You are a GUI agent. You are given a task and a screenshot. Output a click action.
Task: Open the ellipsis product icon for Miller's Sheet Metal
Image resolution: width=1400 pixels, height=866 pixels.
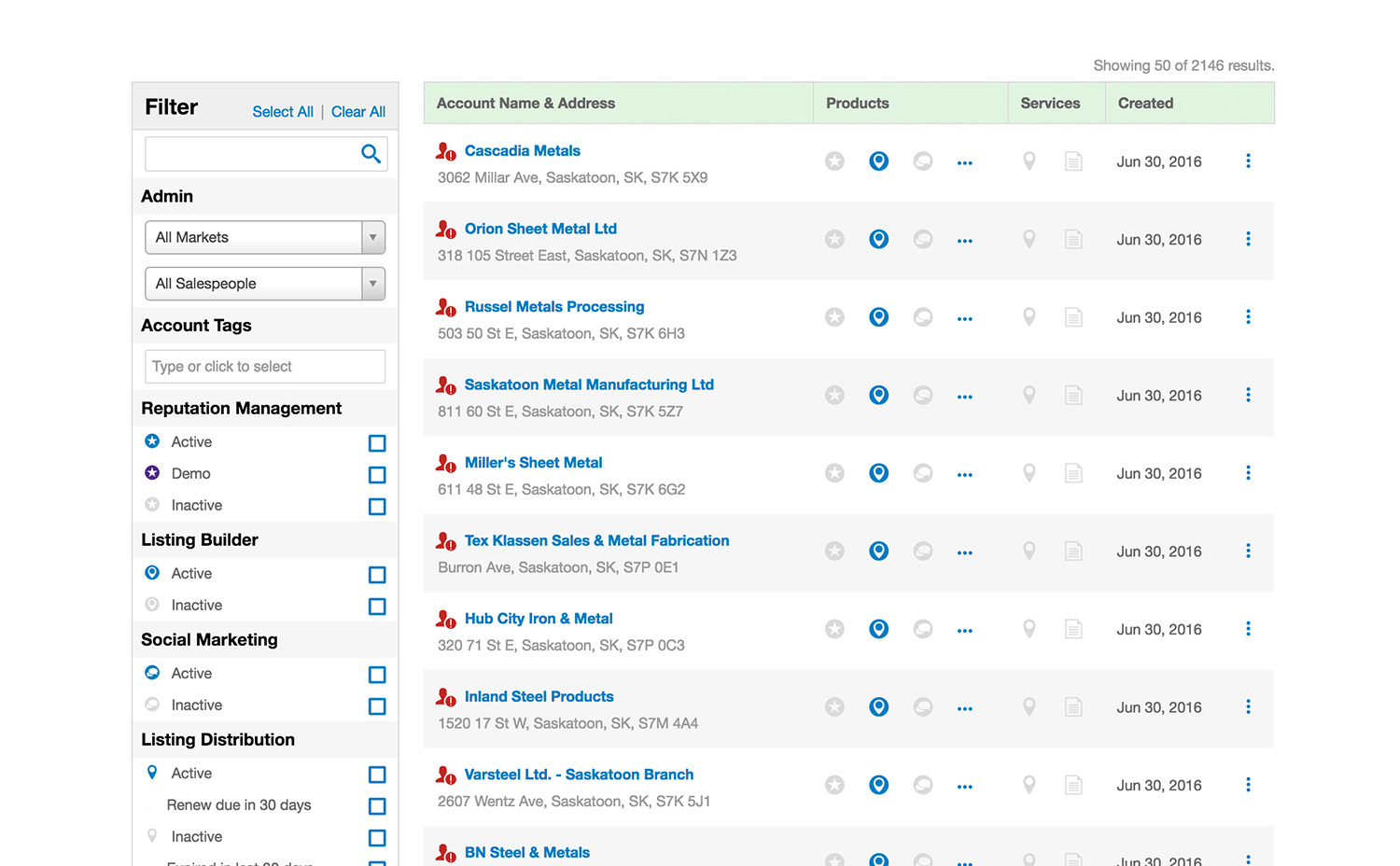964,473
